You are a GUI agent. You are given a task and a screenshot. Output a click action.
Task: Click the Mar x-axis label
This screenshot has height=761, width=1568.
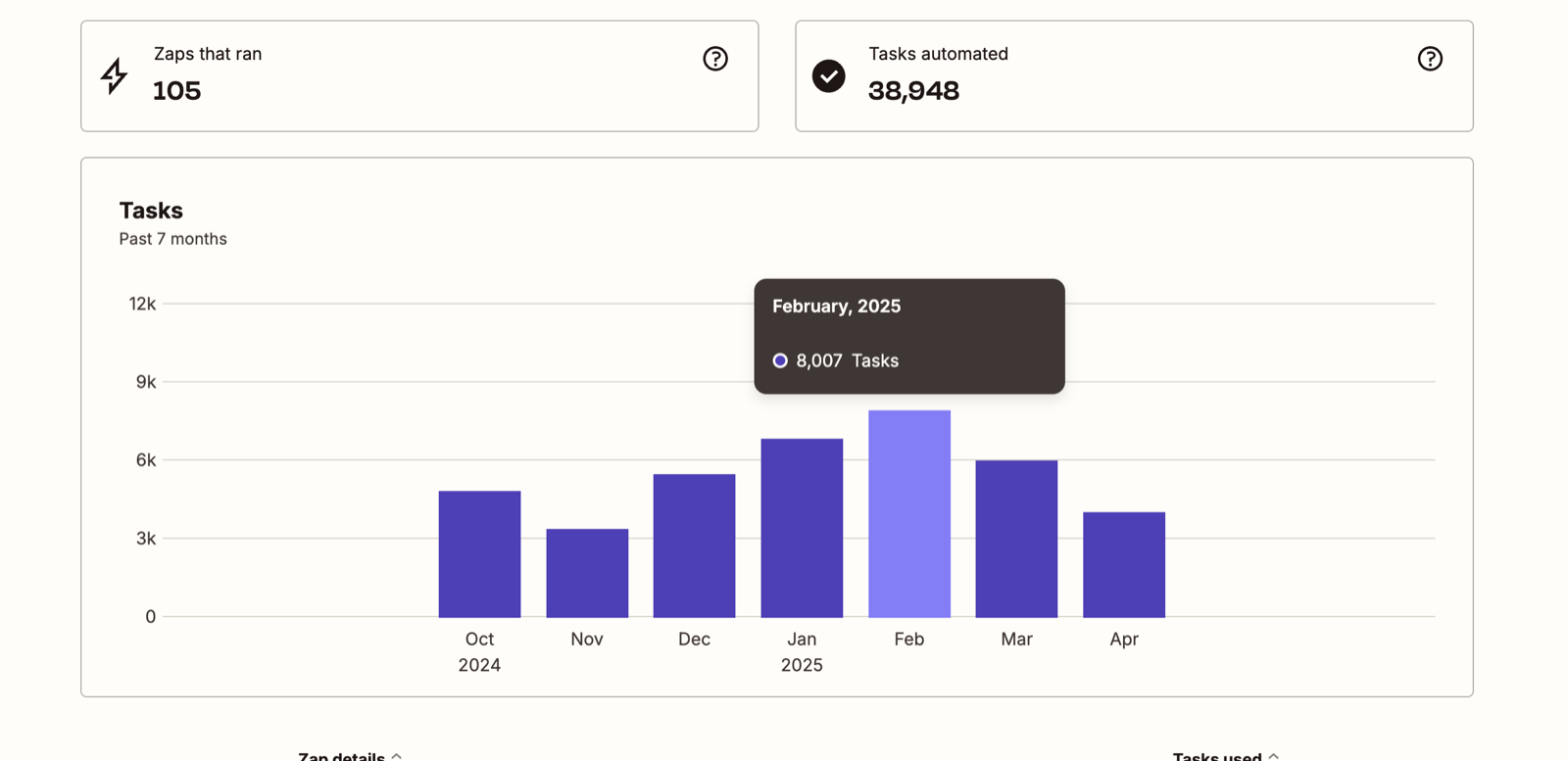pyautogui.click(x=1016, y=639)
